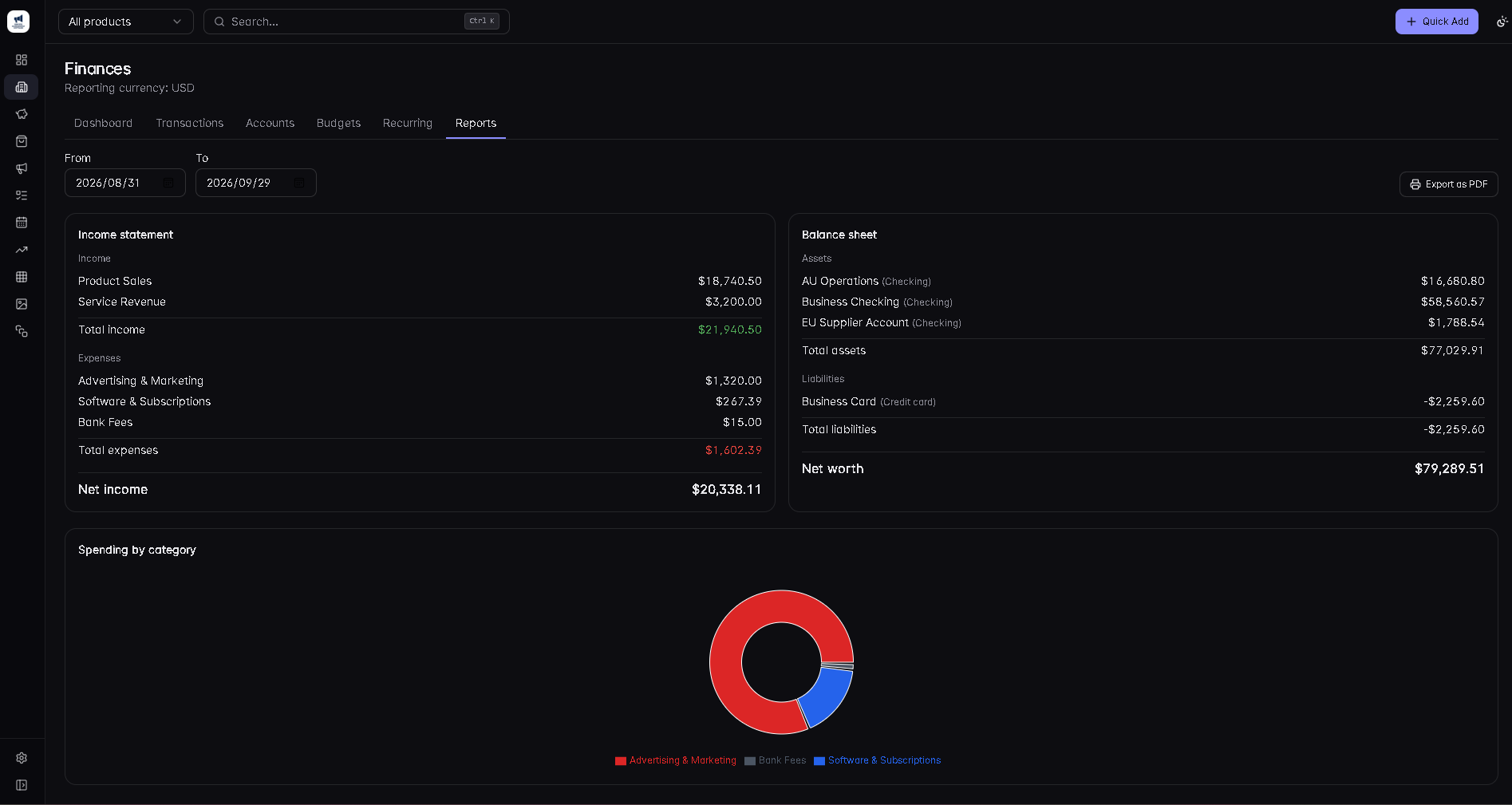Click the To date value 2026/09/29
The image size is (1512, 805).
click(x=239, y=183)
